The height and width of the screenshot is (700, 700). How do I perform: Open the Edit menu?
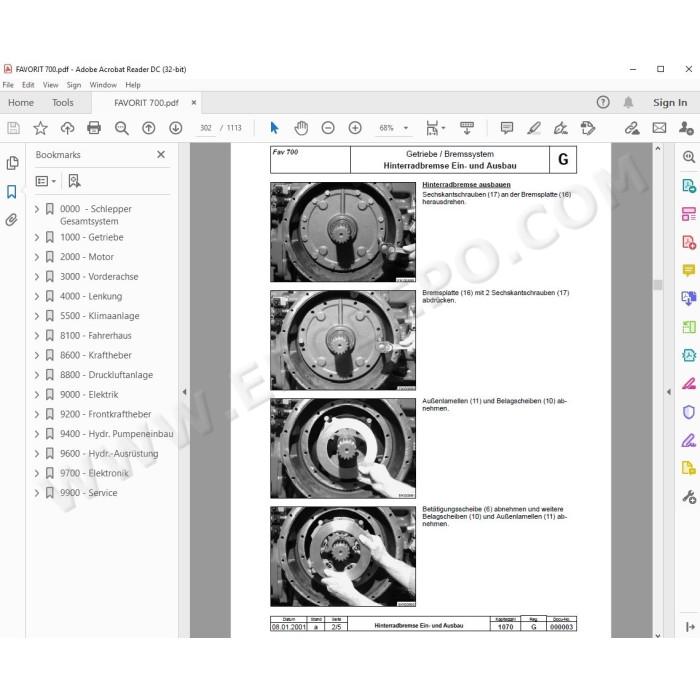(x=28, y=85)
